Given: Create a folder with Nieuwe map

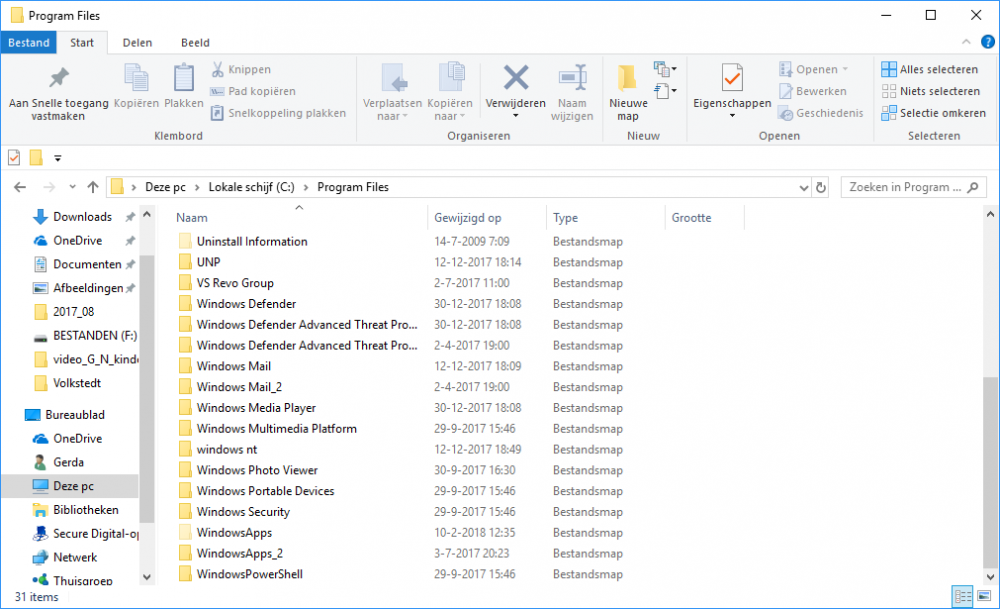Looking at the screenshot, I should [627, 88].
